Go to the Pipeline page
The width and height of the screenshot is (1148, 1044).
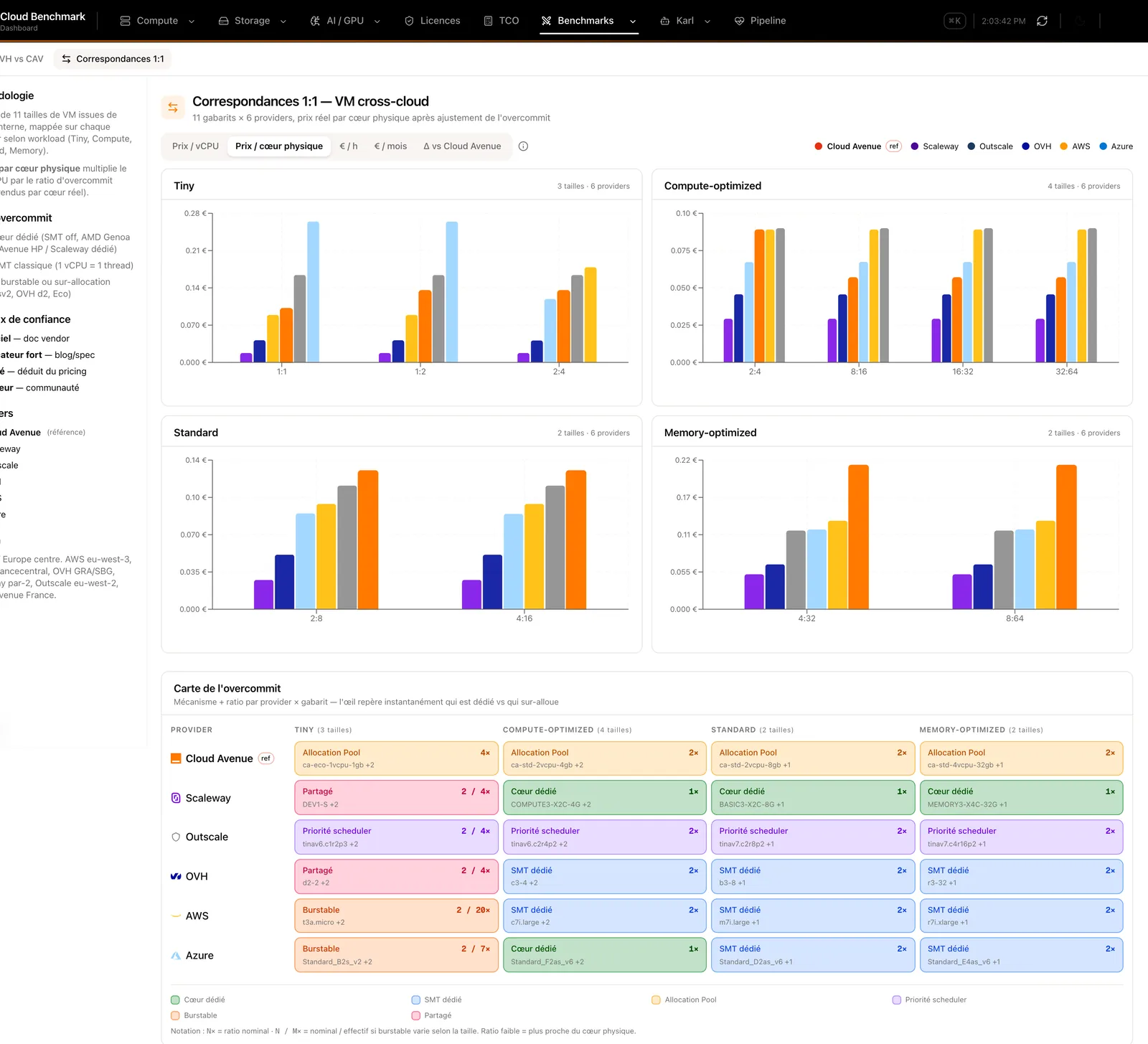[x=760, y=21]
